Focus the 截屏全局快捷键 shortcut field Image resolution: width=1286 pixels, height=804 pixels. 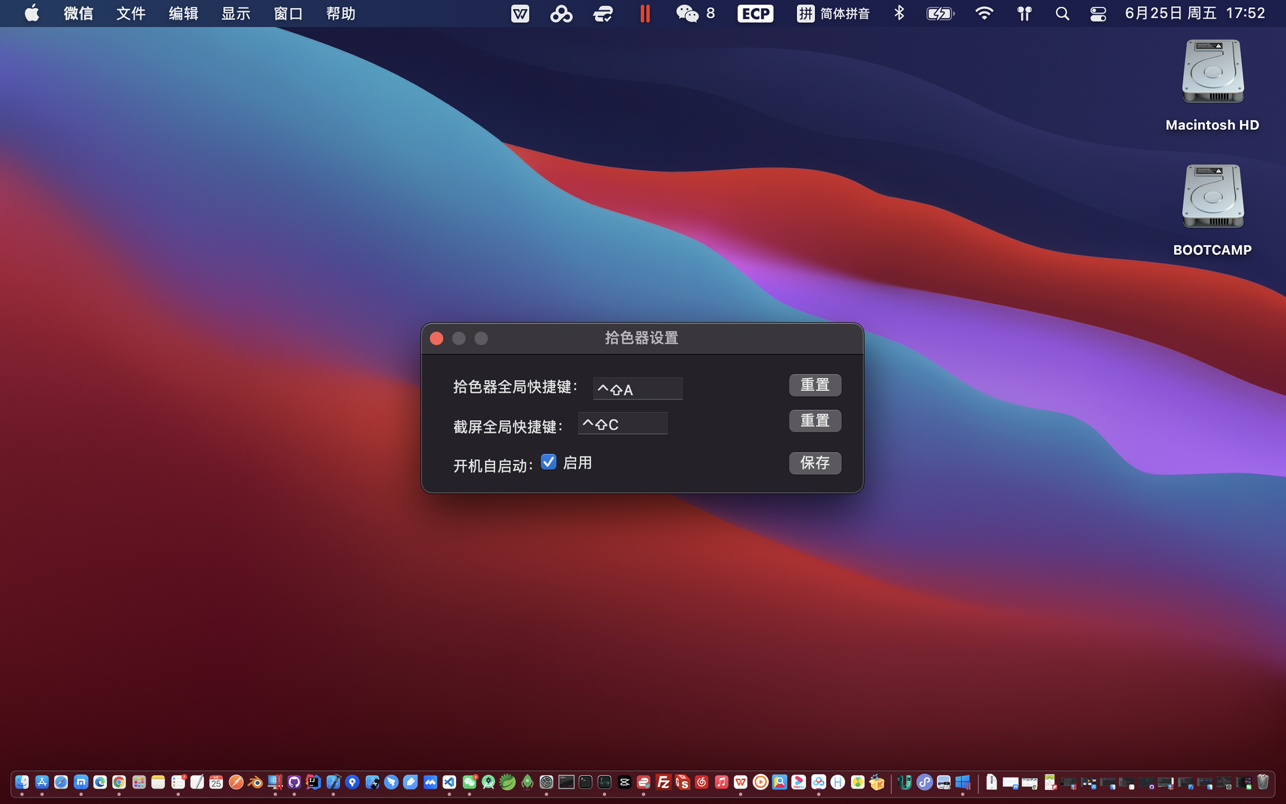(623, 423)
